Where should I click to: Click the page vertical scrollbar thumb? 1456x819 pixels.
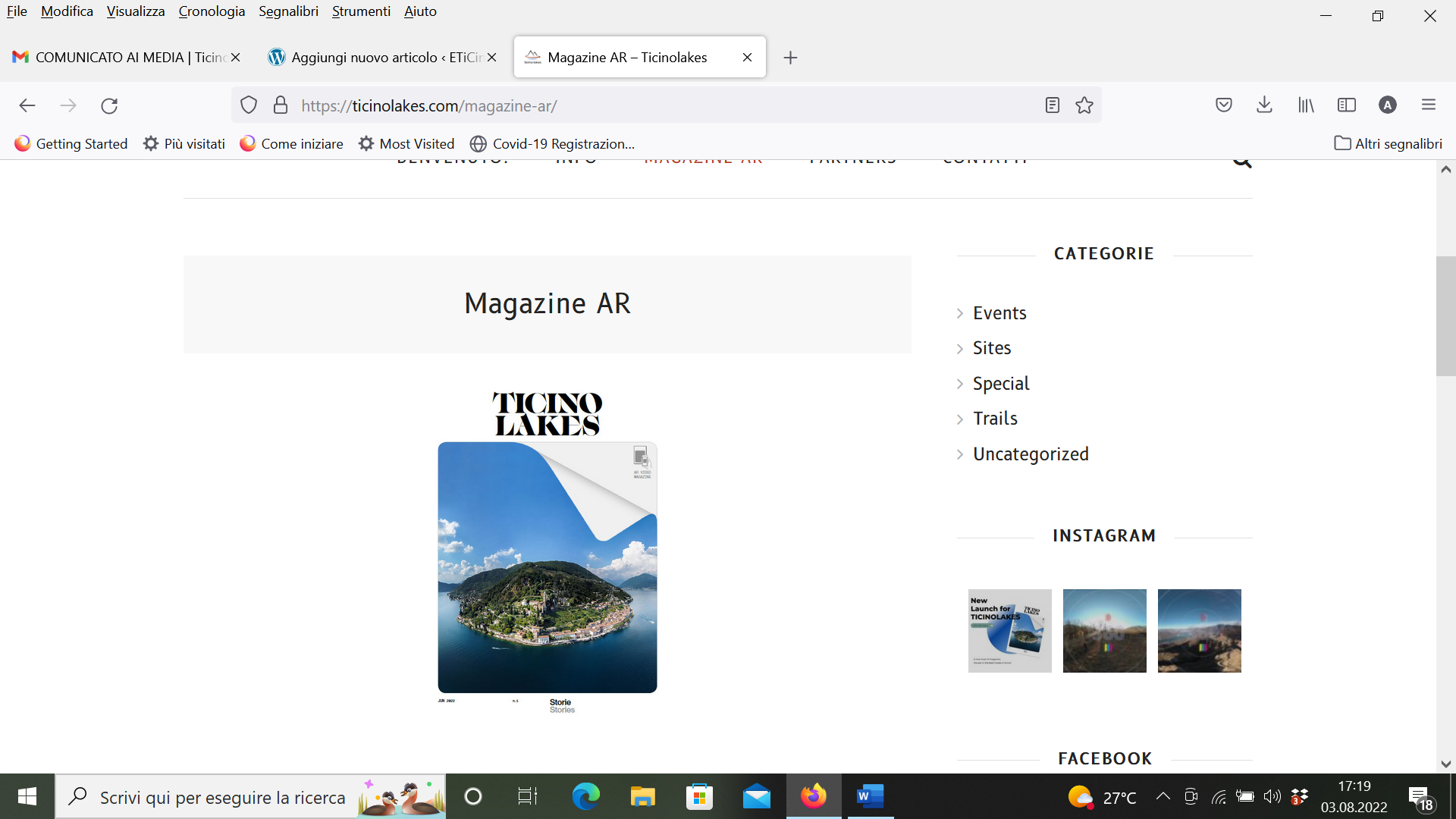[1445, 316]
